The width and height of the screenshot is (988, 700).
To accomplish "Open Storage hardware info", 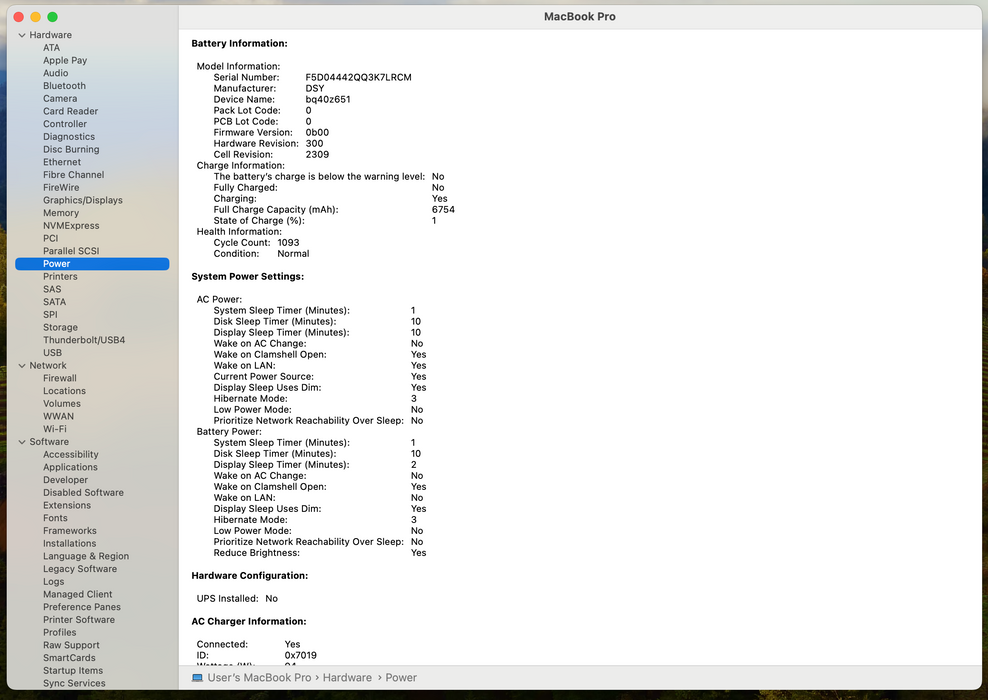I will 60,328.
